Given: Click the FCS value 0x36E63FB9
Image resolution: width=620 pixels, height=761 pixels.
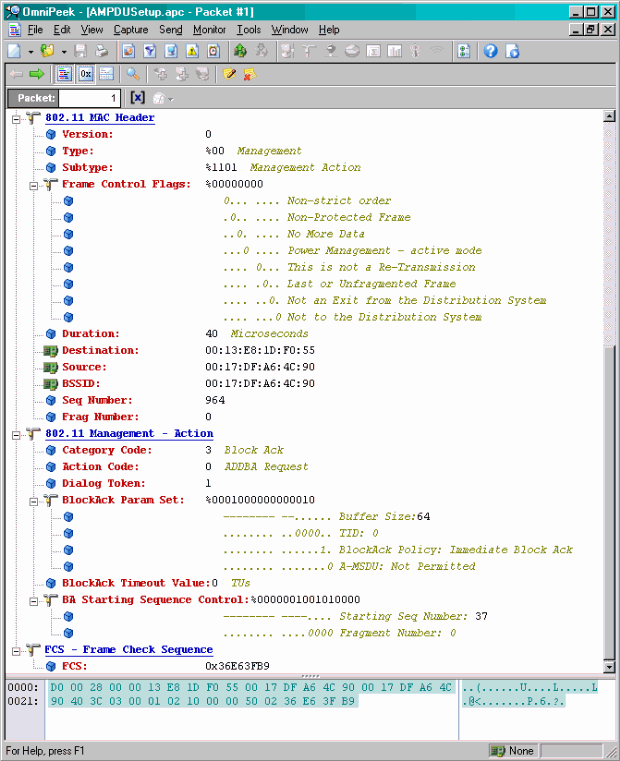Looking at the screenshot, I should click(x=237, y=666).
